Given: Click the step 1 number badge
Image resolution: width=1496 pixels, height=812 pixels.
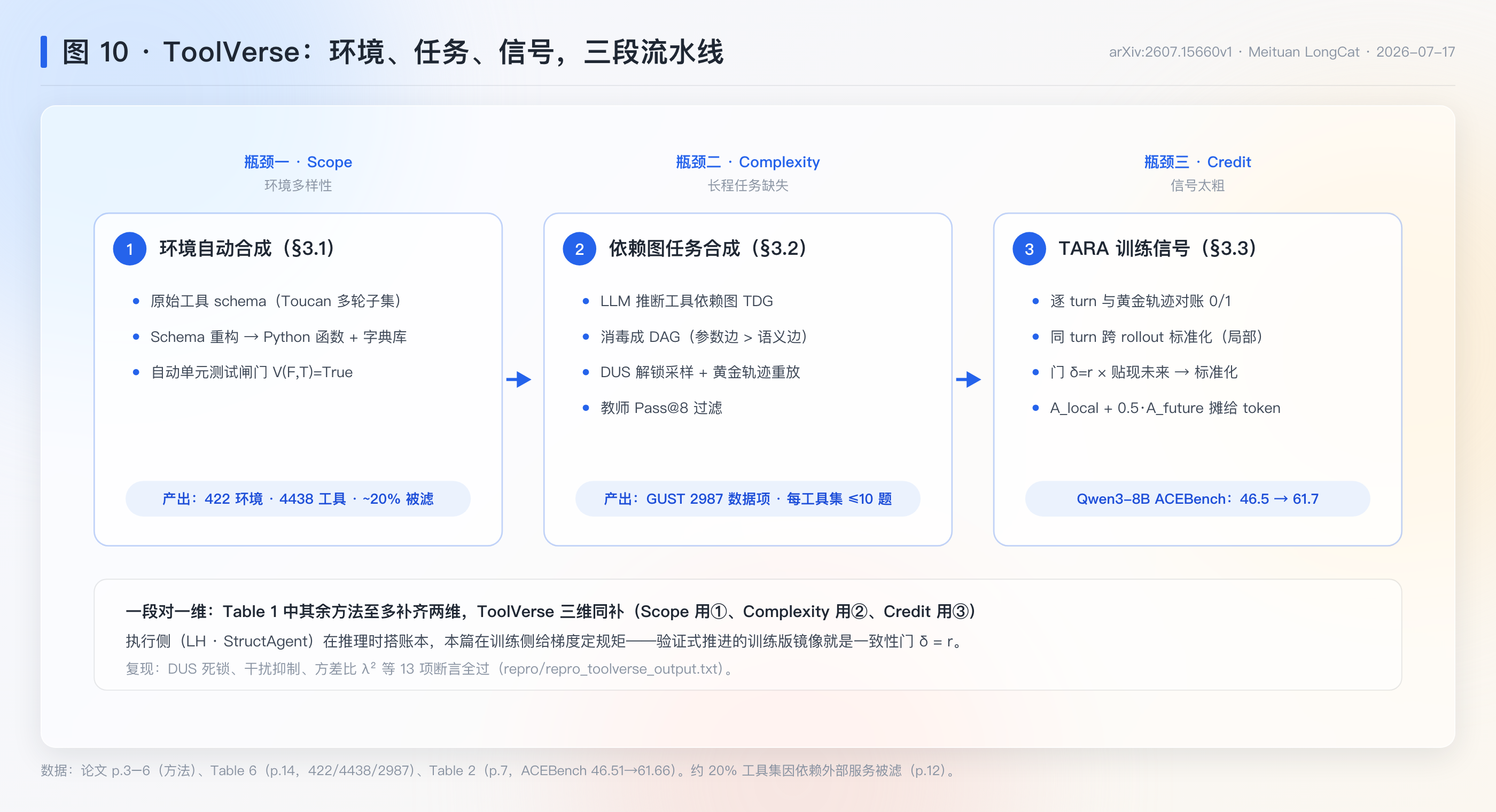Looking at the screenshot, I should coord(129,248).
